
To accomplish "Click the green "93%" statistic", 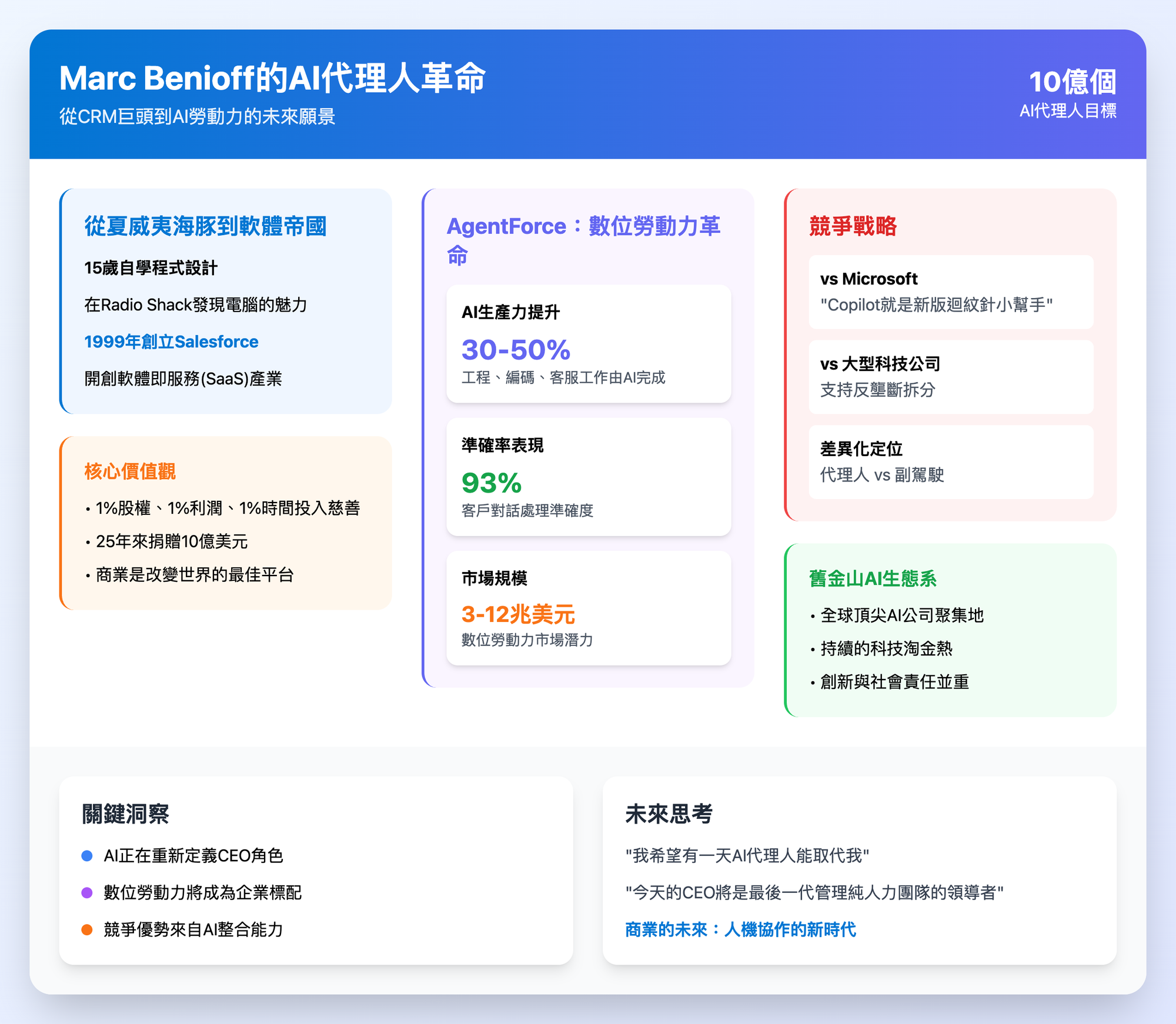I will click(x=492, y=483).
